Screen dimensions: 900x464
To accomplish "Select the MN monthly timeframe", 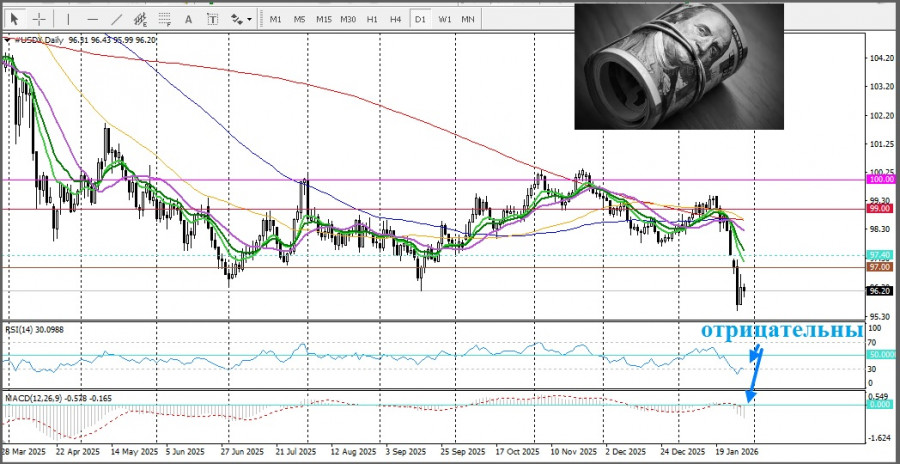I will (468, 19).
